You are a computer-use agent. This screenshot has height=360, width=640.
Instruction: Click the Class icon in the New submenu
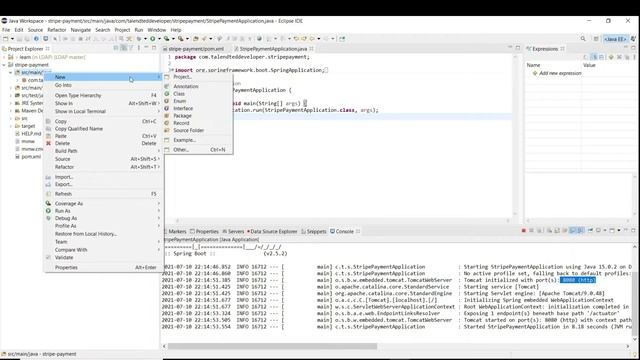coord(167,94)
